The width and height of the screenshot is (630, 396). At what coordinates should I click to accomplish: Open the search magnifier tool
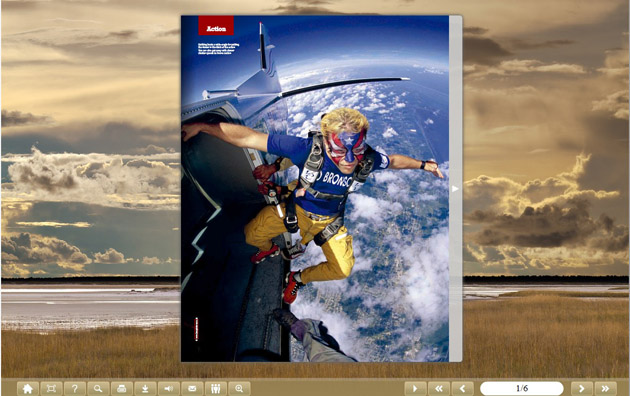click(x=98, y=388)
